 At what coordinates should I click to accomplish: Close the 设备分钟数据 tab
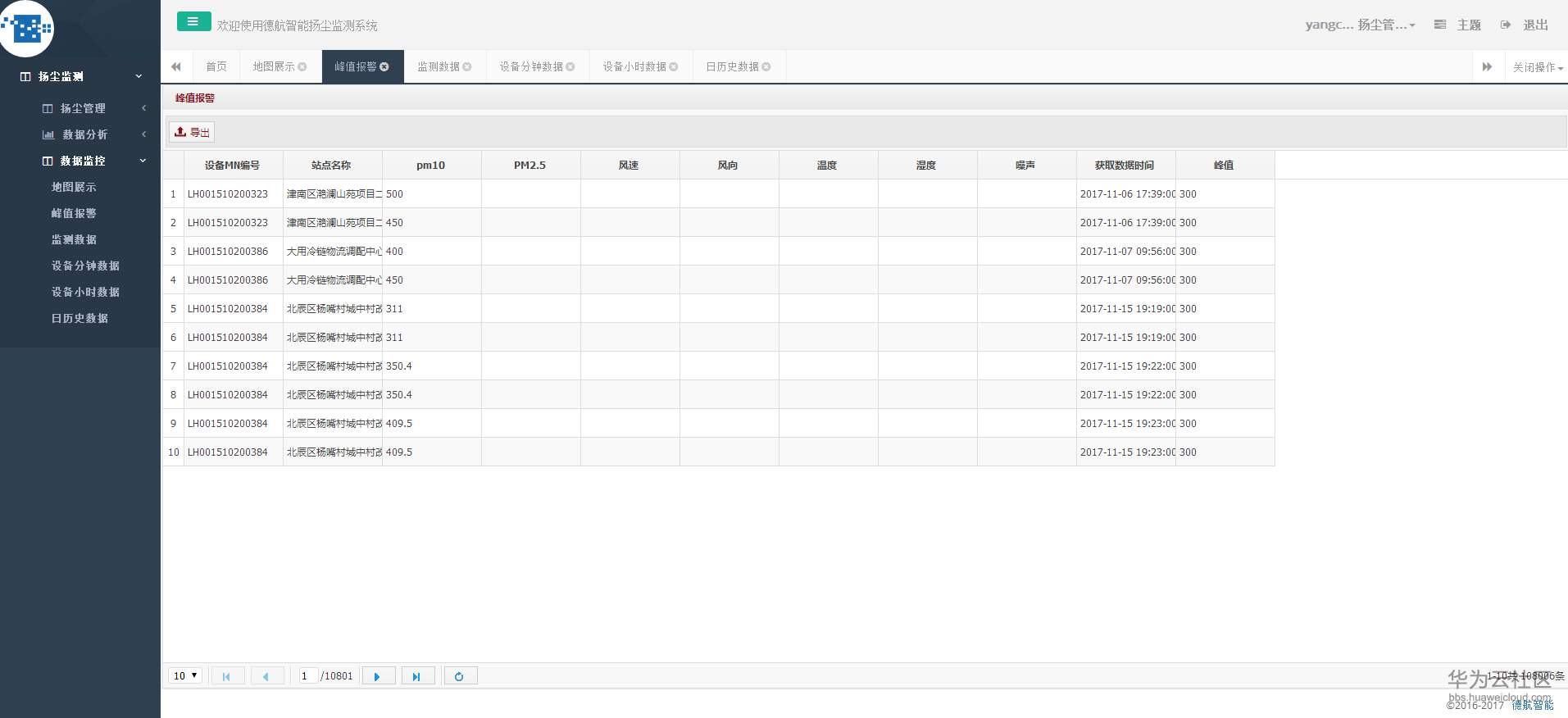point(570,67)
